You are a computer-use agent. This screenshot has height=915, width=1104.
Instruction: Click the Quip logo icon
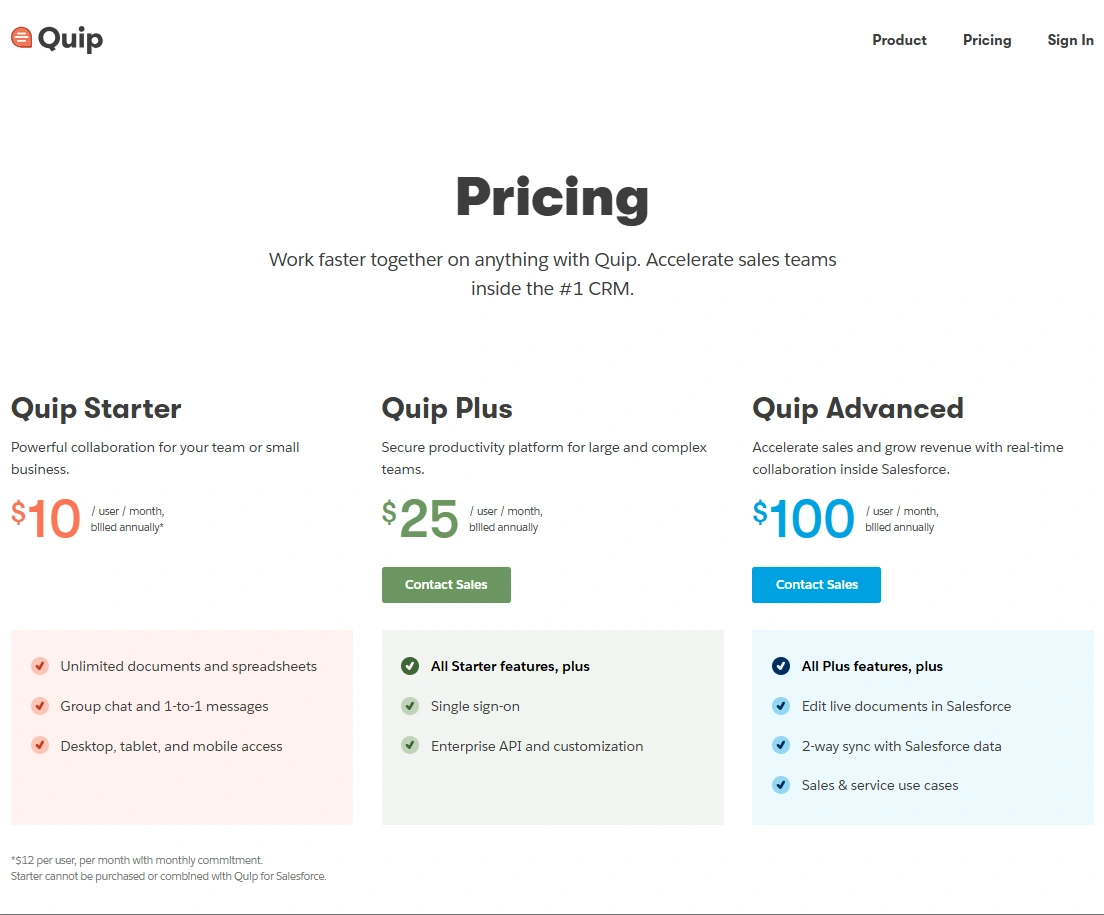[x=22, y=38]
